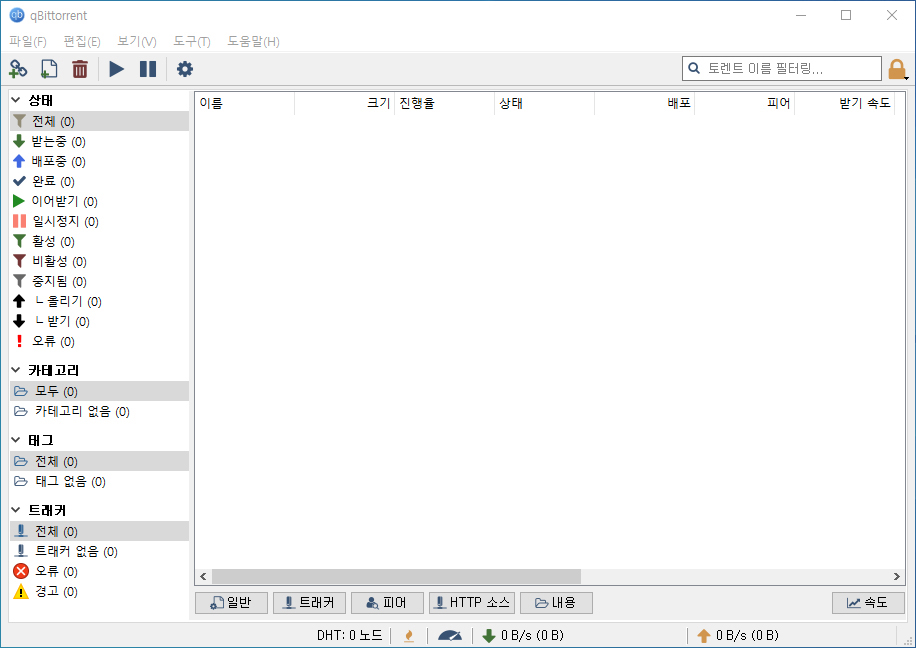Select 전체 (0) under 트래커
The image size is (916, 648).
[x=99, y=531]
